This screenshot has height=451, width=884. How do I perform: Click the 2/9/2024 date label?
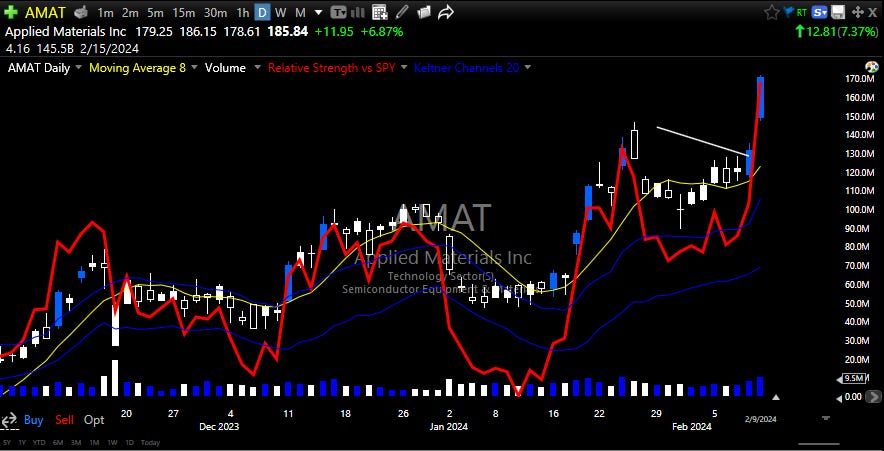click(x=761, y=419)
